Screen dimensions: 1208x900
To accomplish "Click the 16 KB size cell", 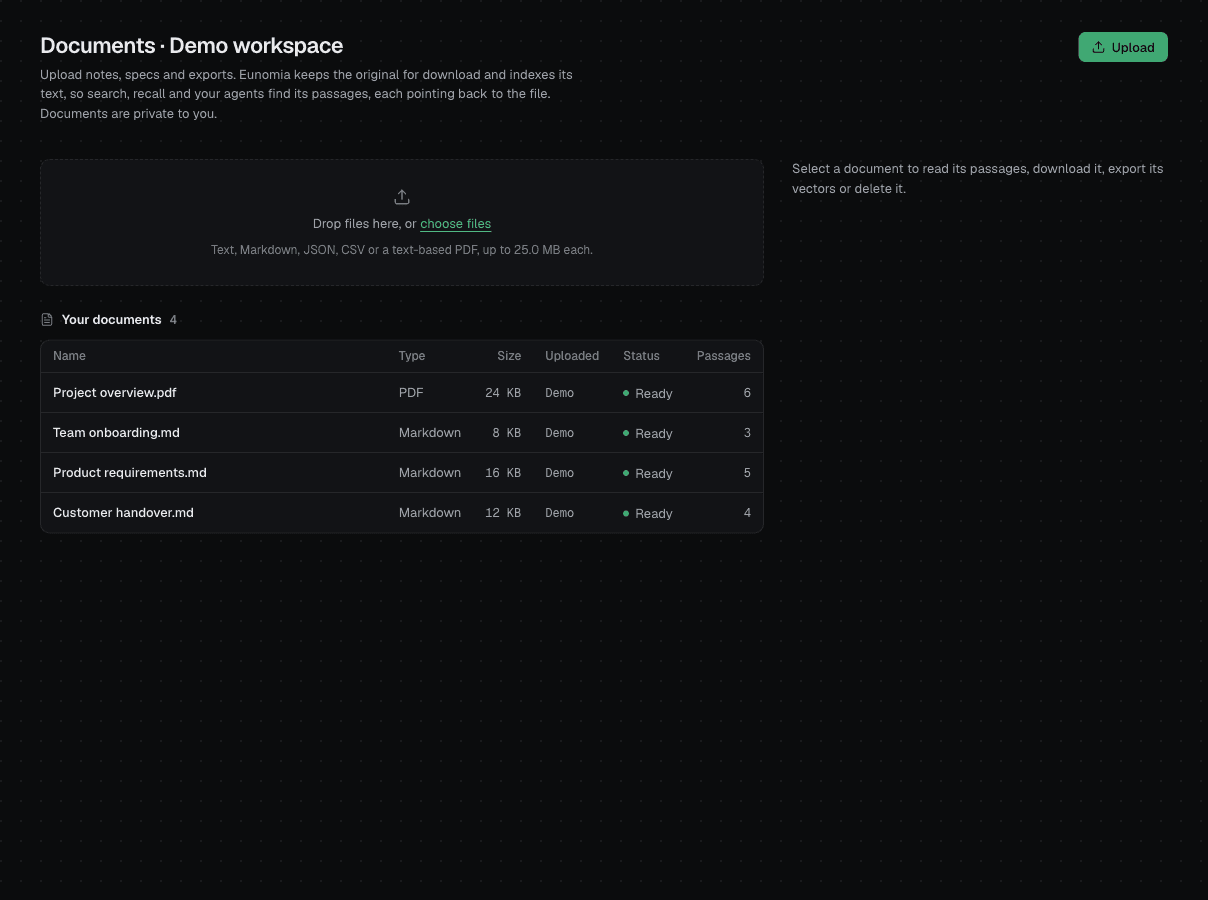I will point(503,473).
